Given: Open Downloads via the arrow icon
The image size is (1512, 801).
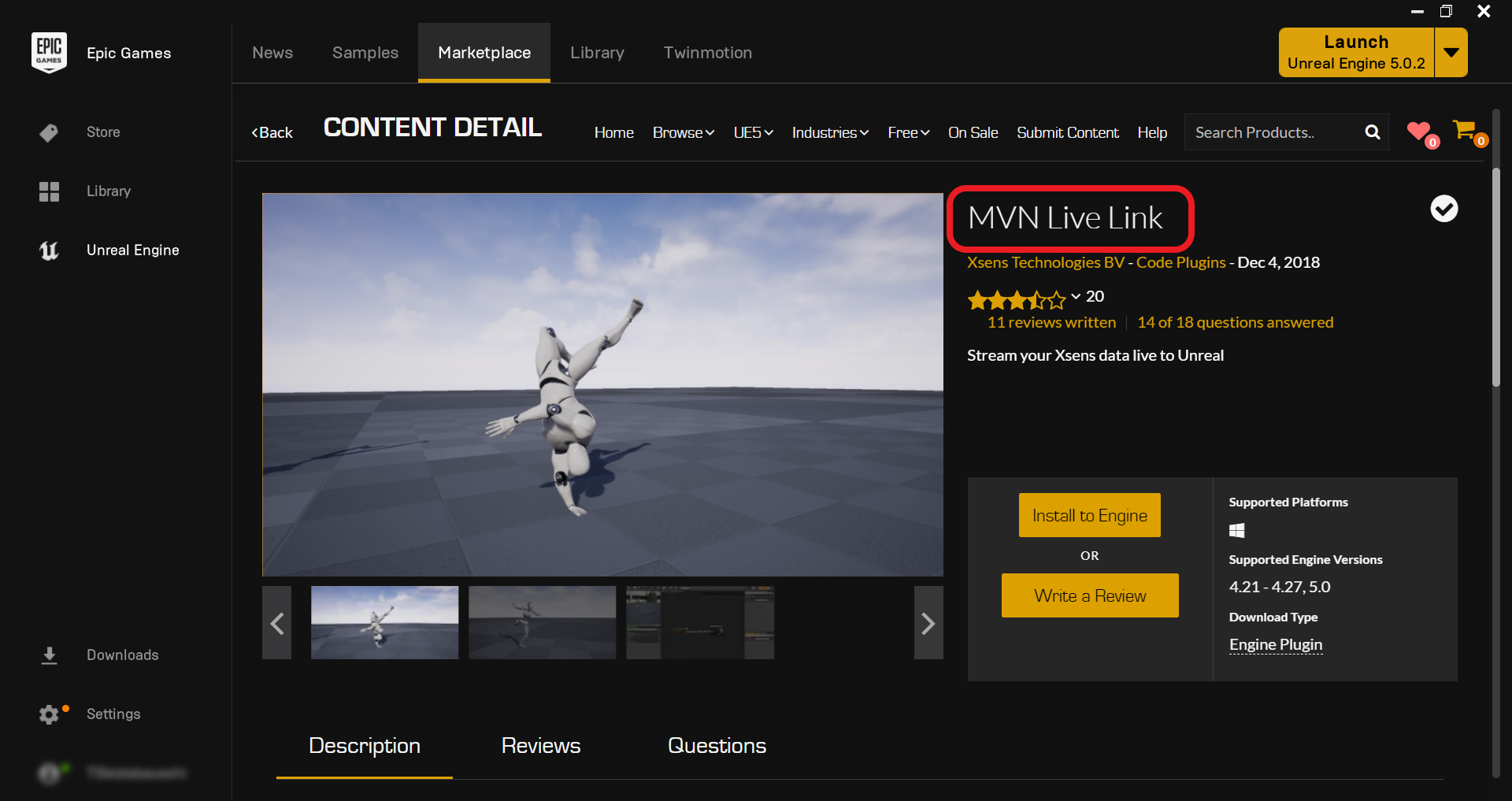Looking at the screenshot, I should click(x=49, y=655).
